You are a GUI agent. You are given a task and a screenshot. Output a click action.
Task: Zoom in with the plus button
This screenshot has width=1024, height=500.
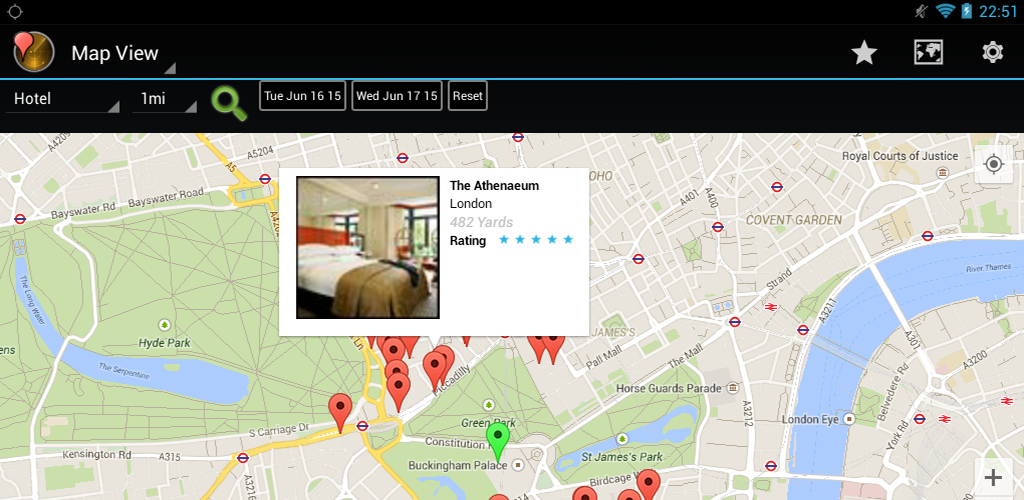click(993, 477)
